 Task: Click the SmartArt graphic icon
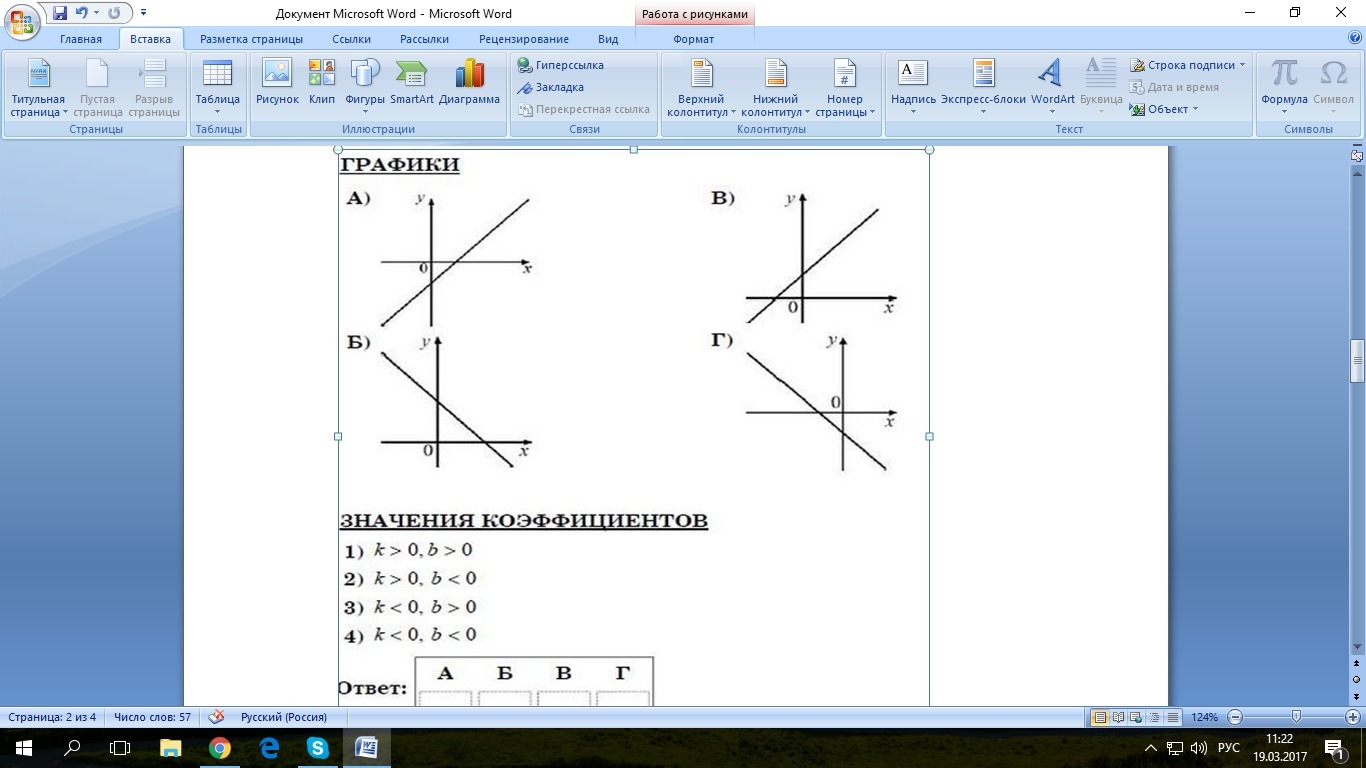[411, 82]
